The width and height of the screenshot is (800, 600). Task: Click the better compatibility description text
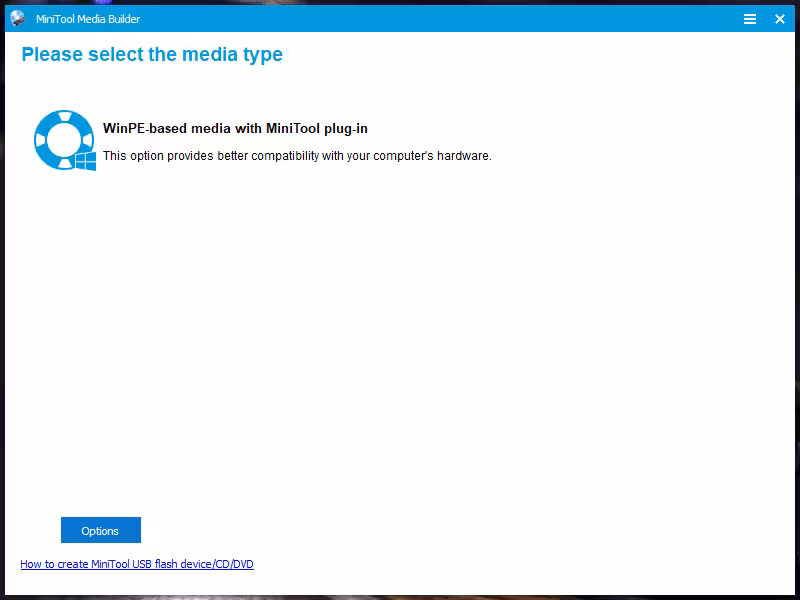click(297, 156)
